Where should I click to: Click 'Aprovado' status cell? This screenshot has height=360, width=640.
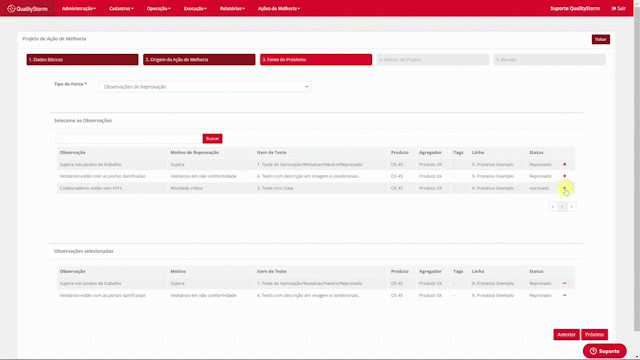[x=539, y=188]
